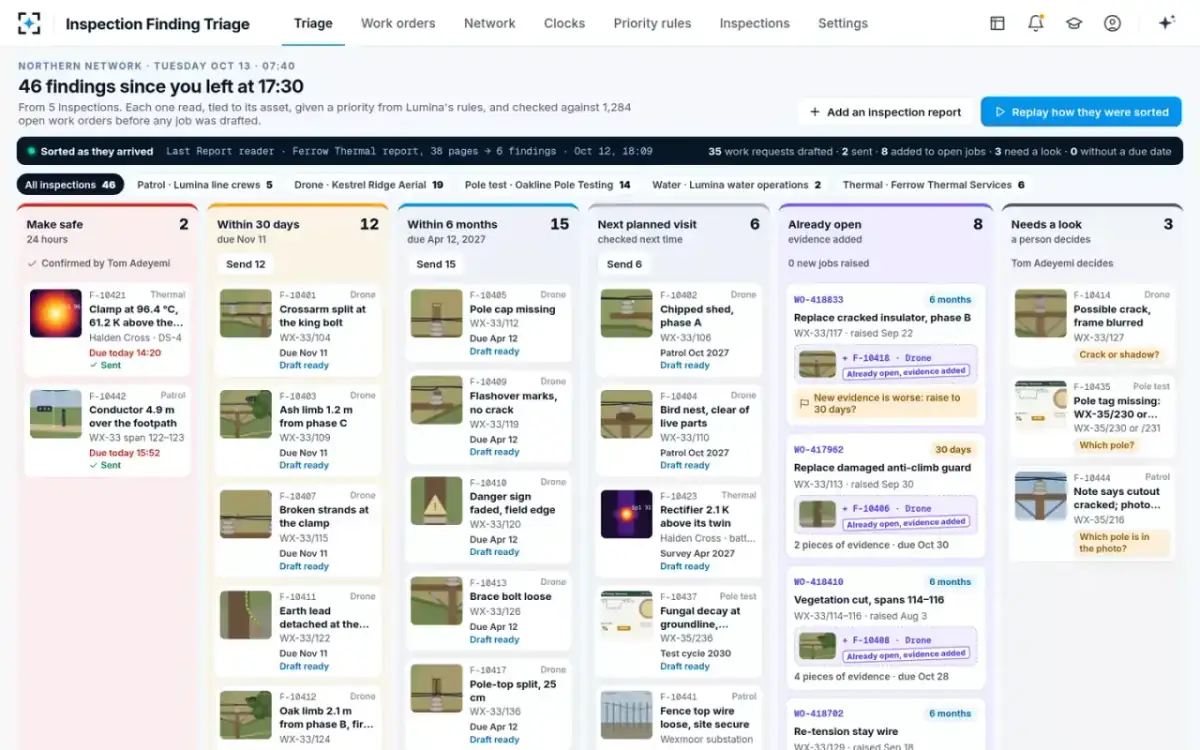The image size is (1200, 750).
Task: Open thermal thumbnail of Rectifier F-10423
Action: 627,514
